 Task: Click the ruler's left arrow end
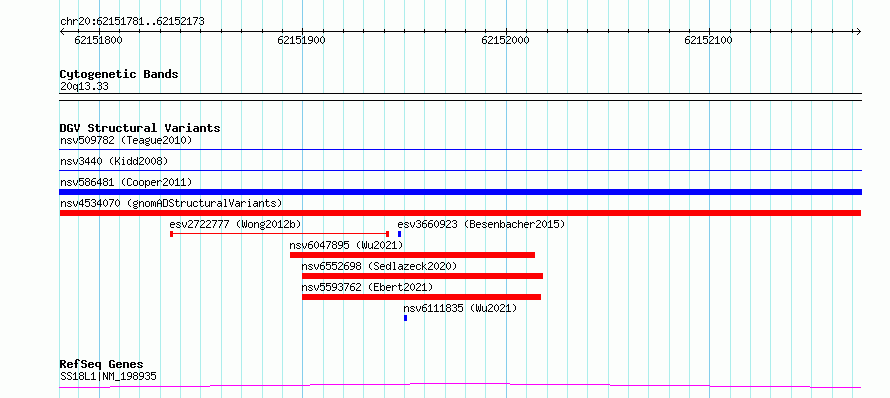[62, 31]
